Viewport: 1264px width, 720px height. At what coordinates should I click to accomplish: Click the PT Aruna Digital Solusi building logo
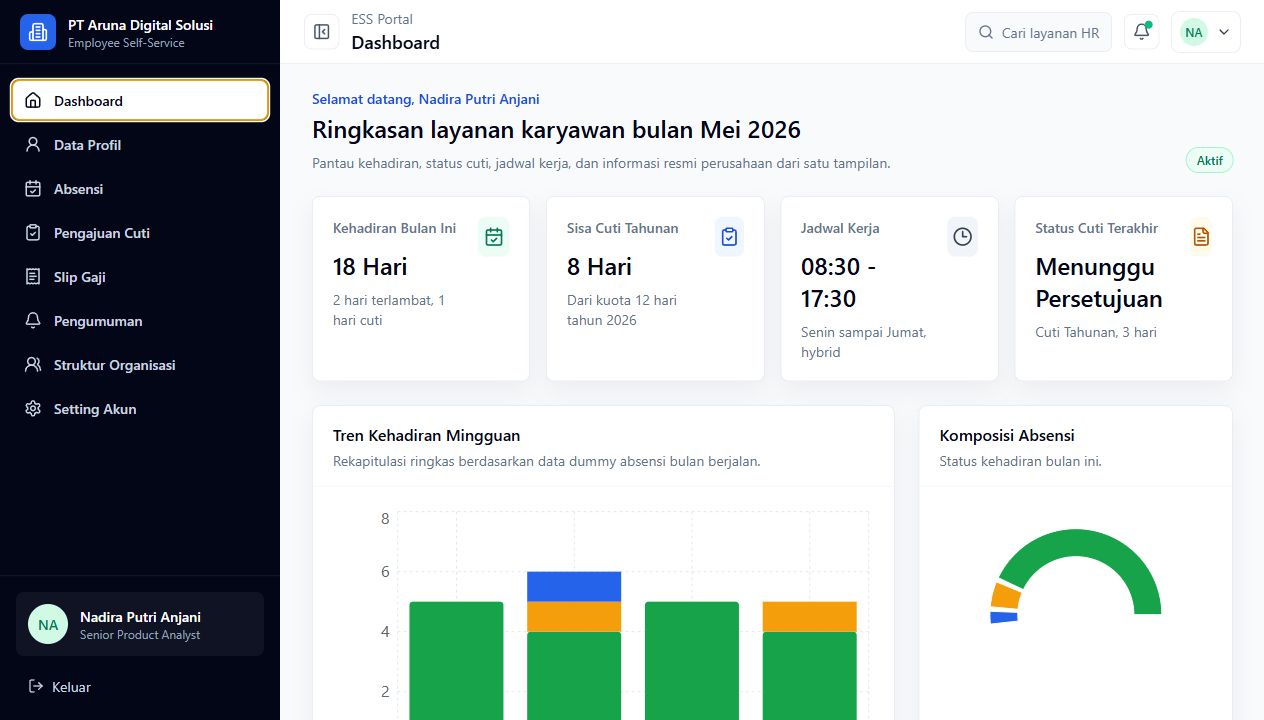coord(38,32)
